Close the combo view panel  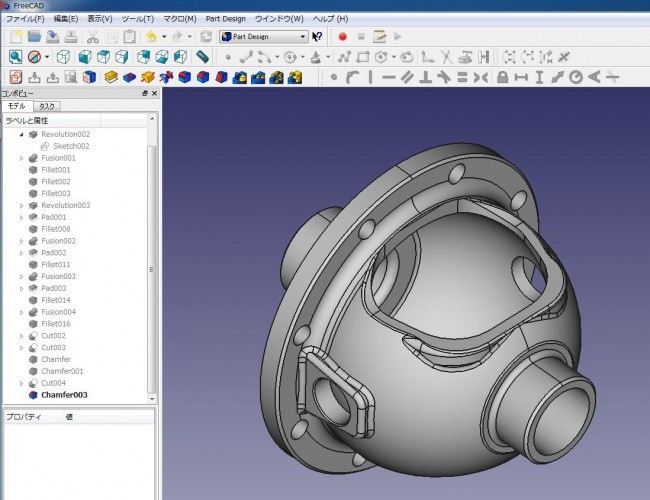click(x=154, y=93)
